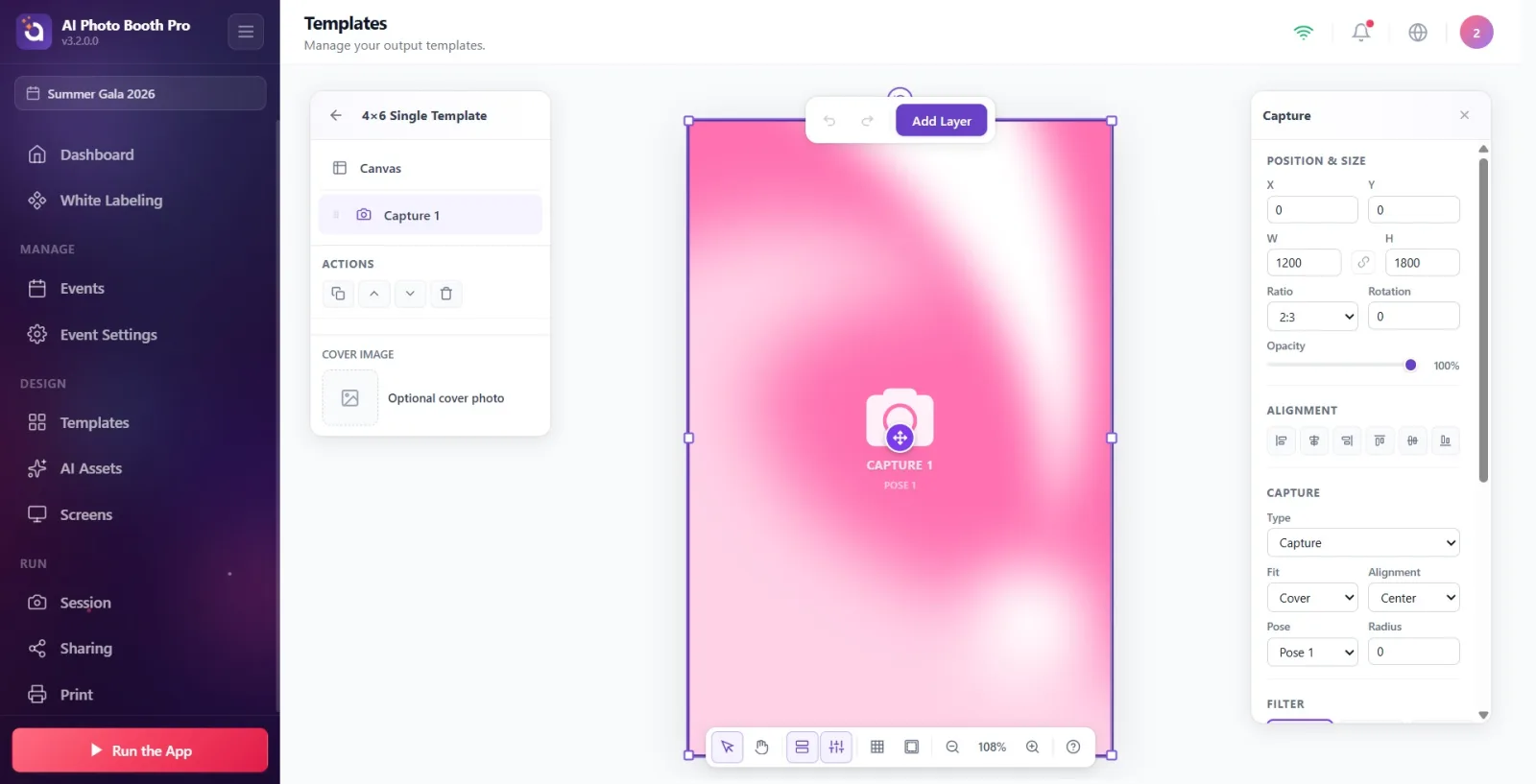The image size is (1536, 784).
Task: Click the align left icon
Action: 1281,440
